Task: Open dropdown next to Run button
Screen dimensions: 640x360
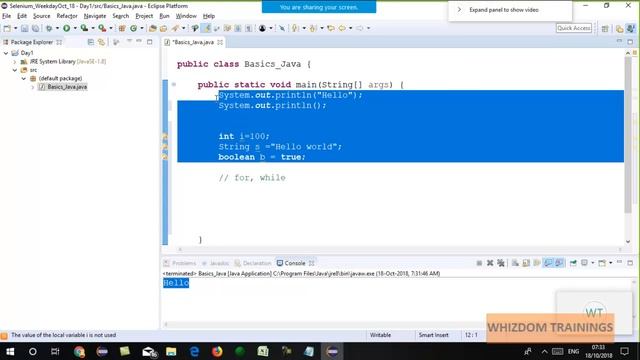Action: 75,28
